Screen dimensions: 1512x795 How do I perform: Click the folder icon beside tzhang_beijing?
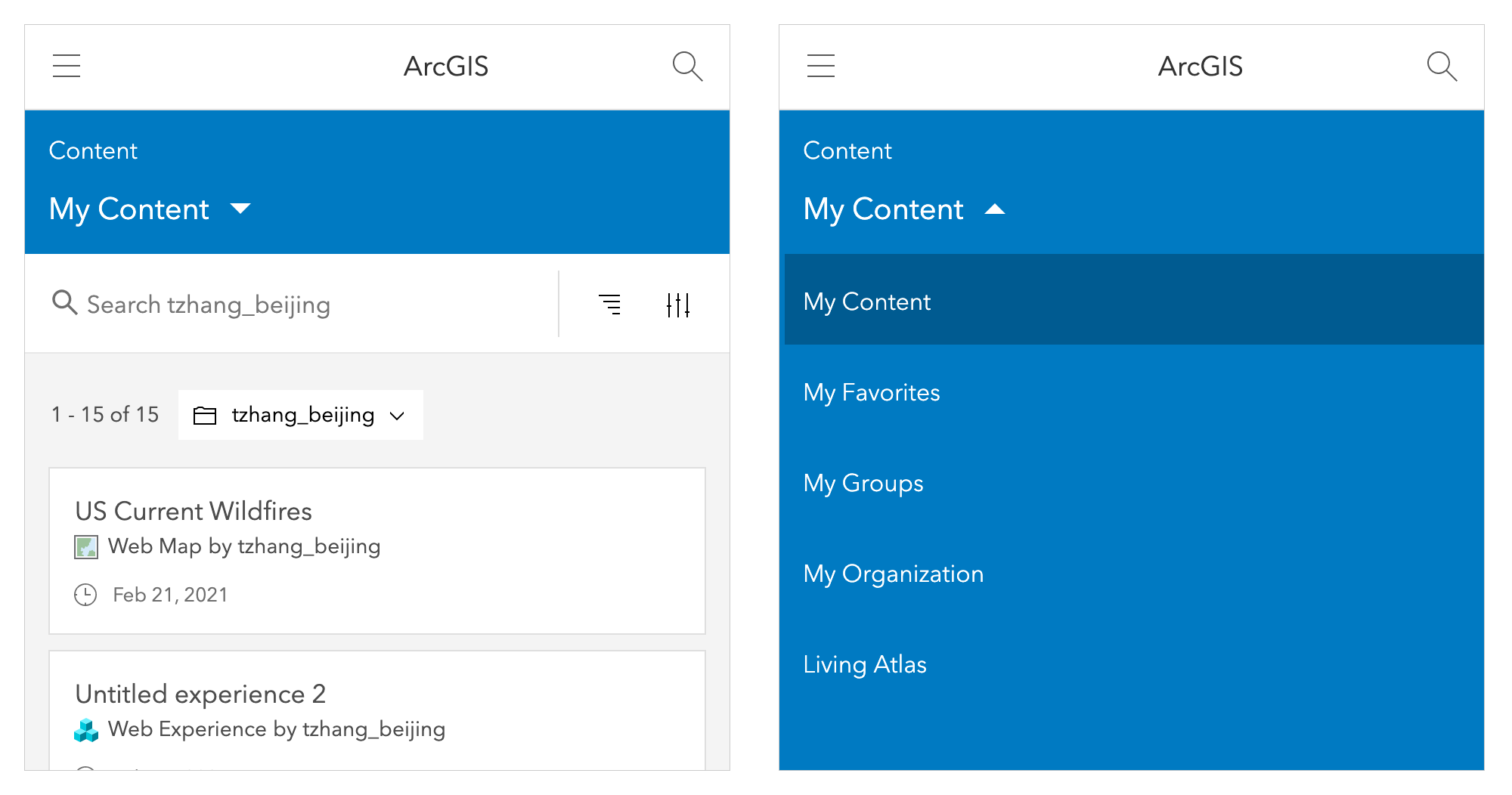(205, 414)
